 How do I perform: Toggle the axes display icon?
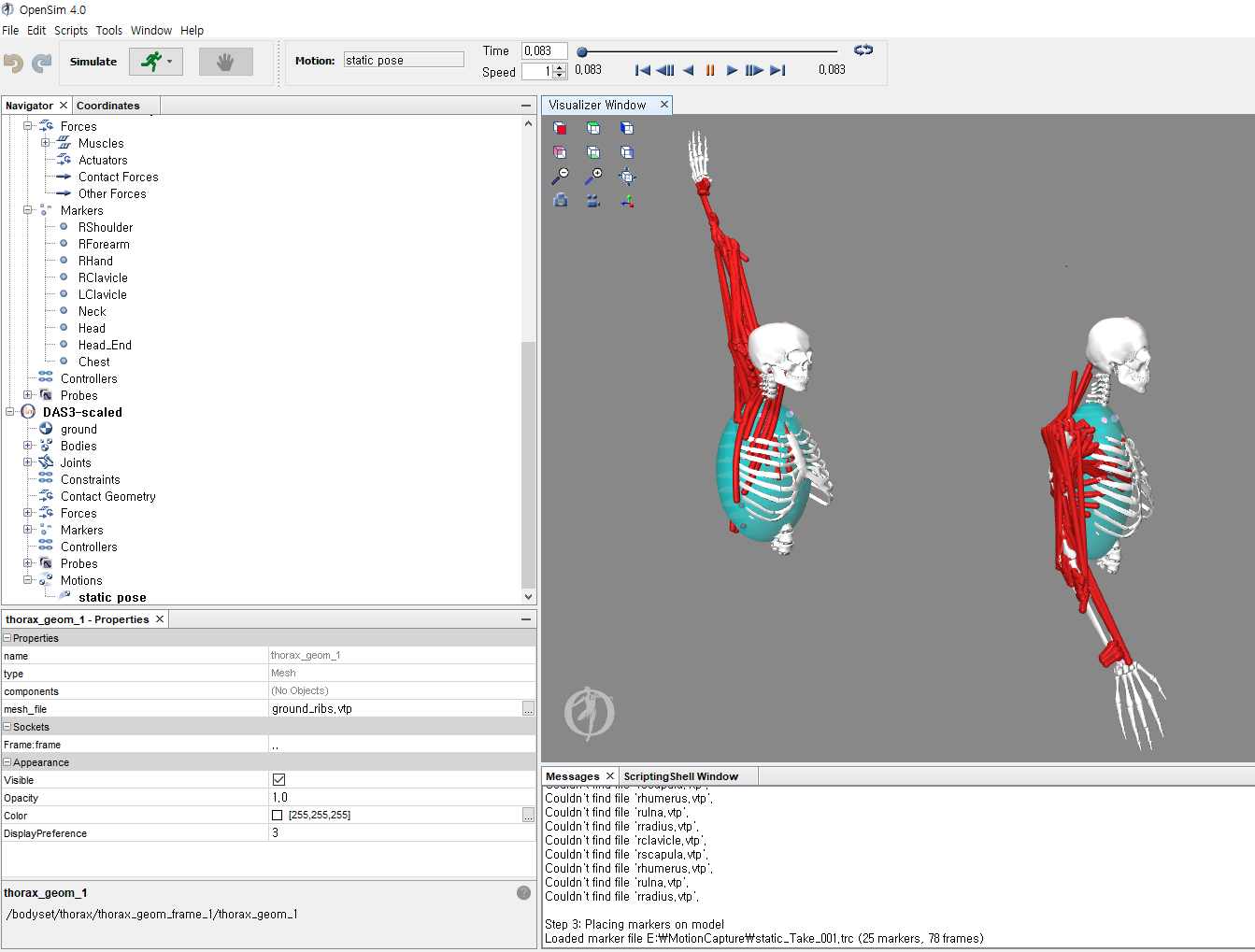pyautogui.click(x=627, y=200)
